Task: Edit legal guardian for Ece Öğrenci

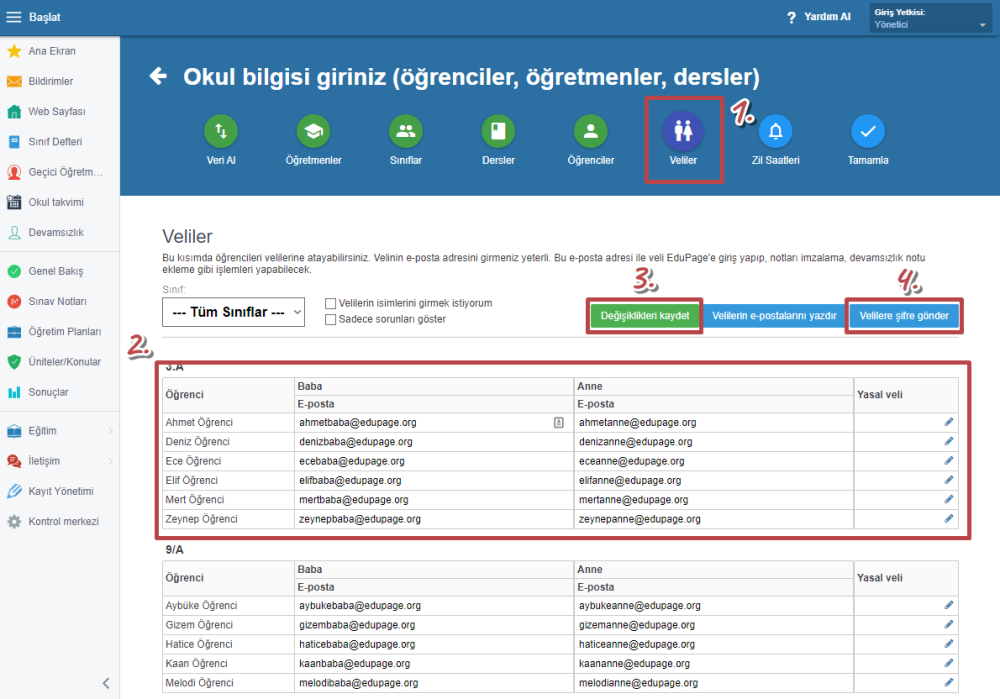Action: pyautogui.click(x=949, y=460)
